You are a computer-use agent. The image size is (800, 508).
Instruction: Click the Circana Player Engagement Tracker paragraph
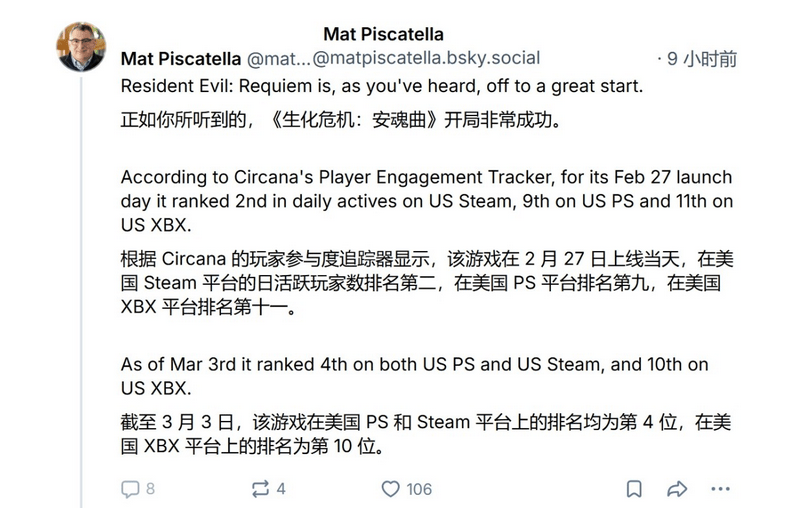click(427, 203)
